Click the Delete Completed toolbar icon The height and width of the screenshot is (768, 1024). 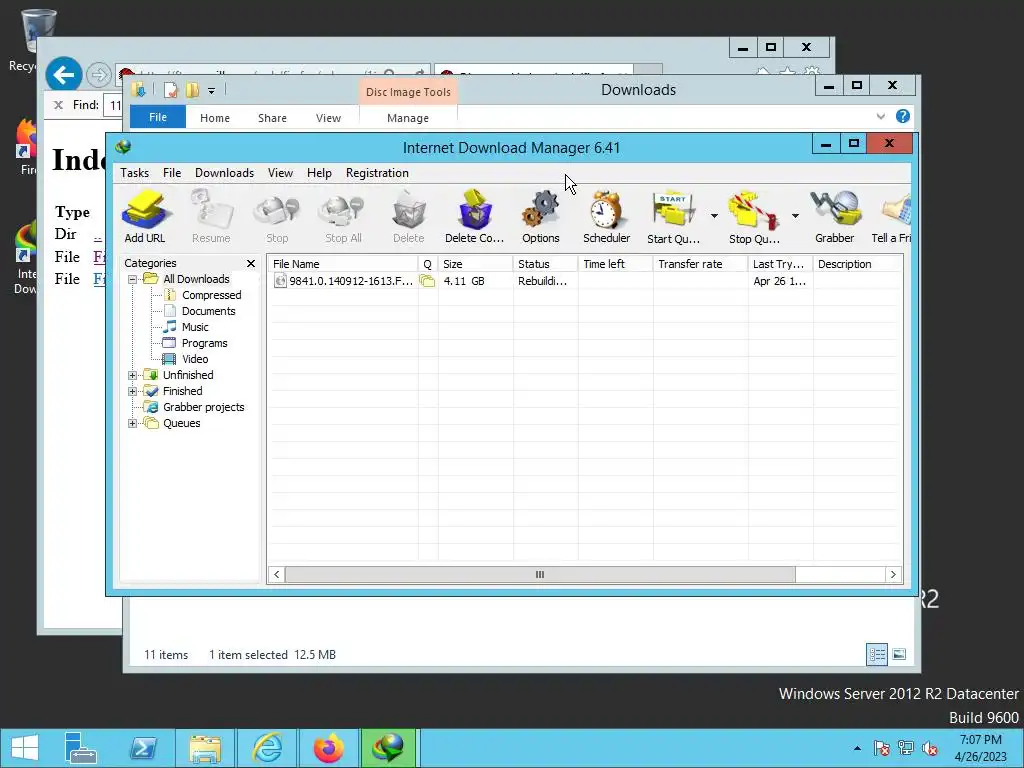point(475,216)
